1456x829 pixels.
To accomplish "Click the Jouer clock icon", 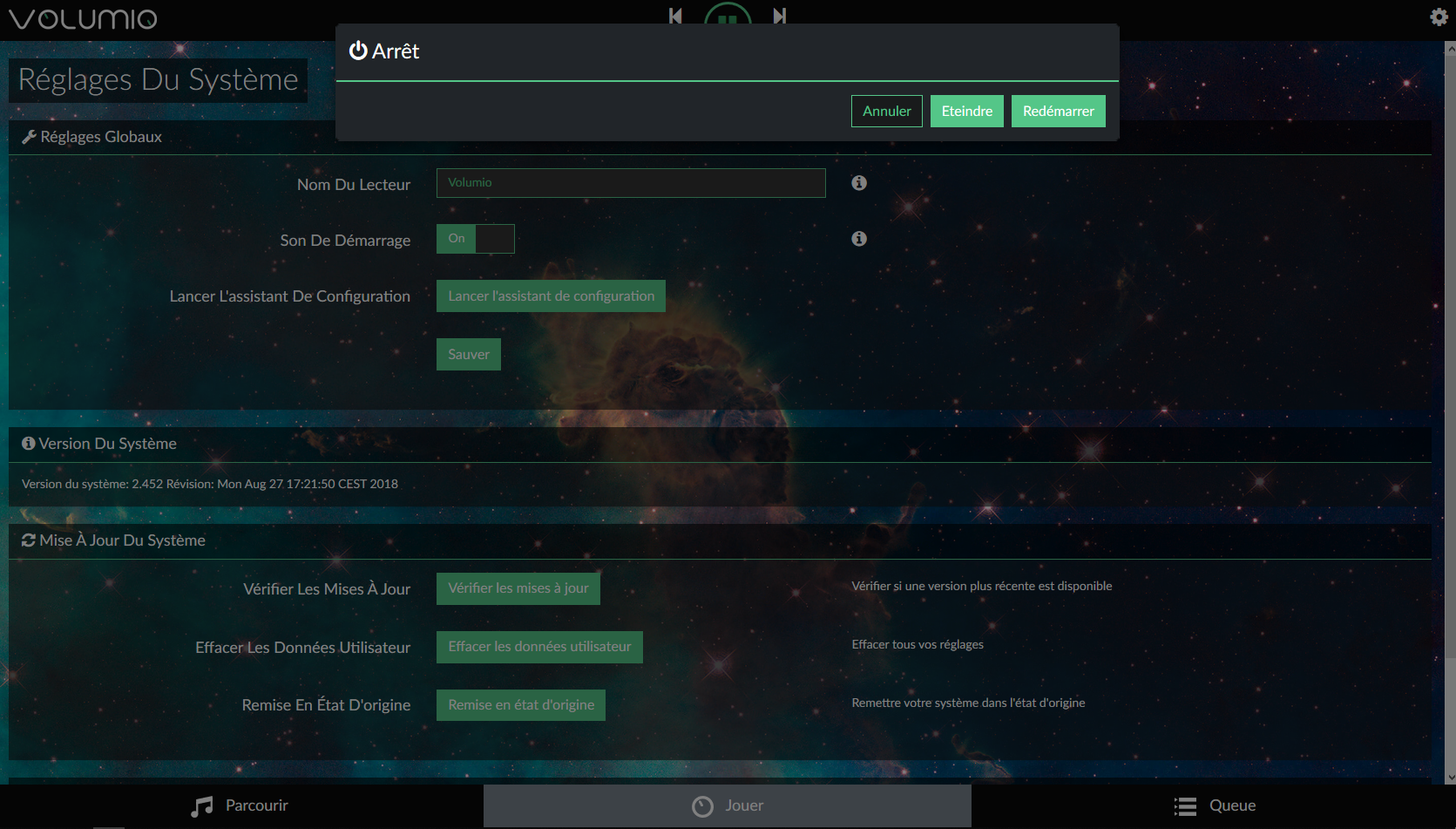I will point(702,806).
